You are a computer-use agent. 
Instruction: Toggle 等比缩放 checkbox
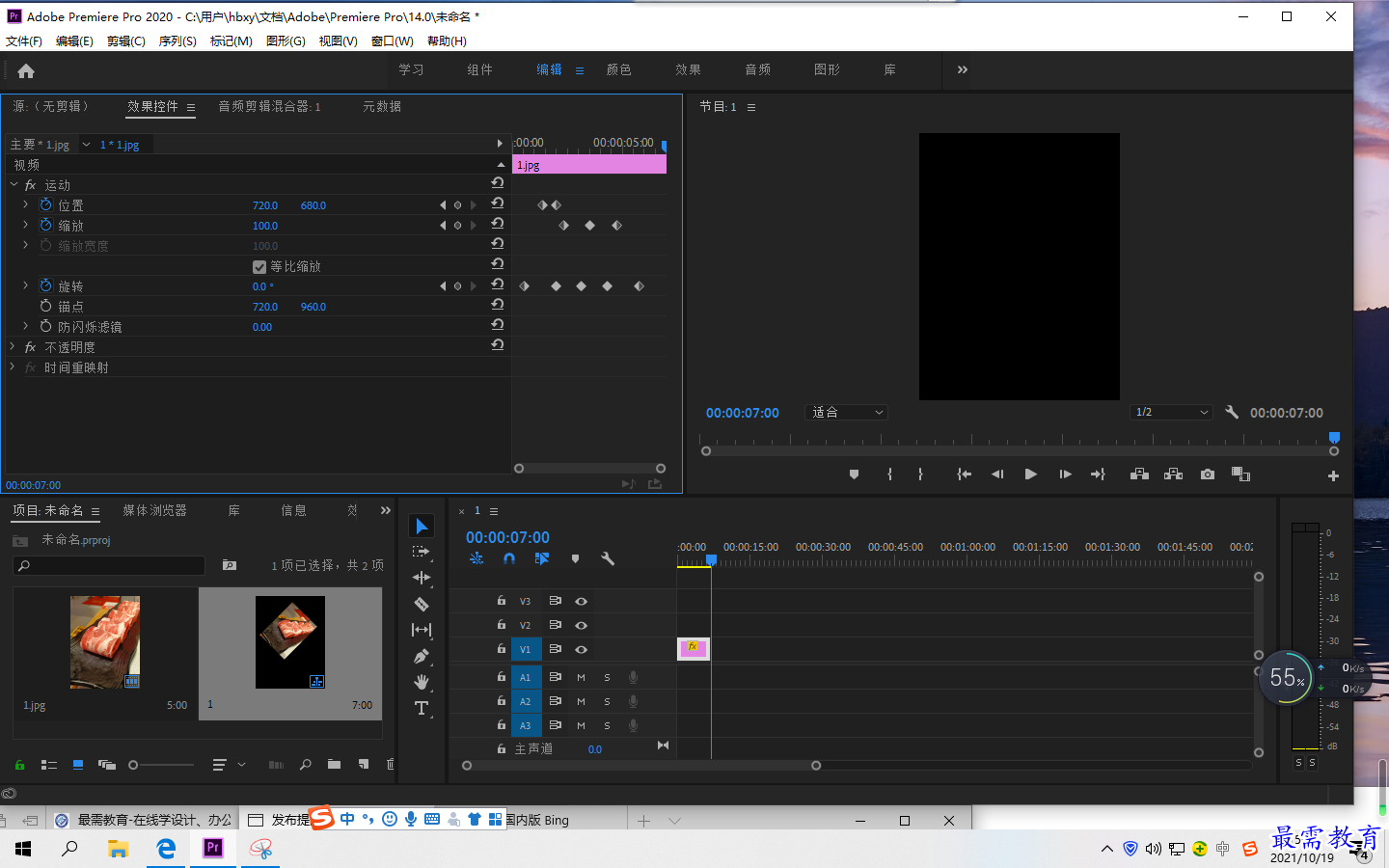[259, 267]
